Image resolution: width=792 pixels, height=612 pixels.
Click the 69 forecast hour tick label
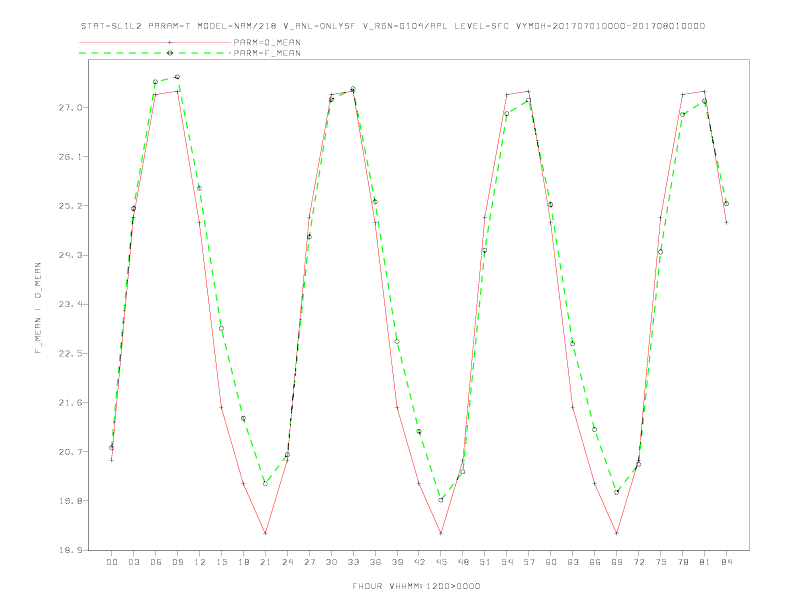pyautogui.click(x=617, y=562)
